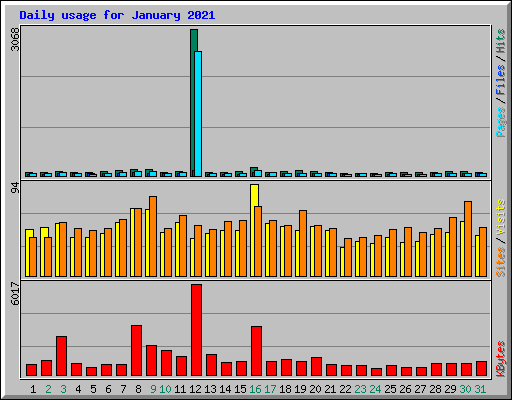Image resolution: width=512 pixels, height=400 pixels.
Task: Click green day label 17 on the x-axis
Action: click(x=270, y=389)
